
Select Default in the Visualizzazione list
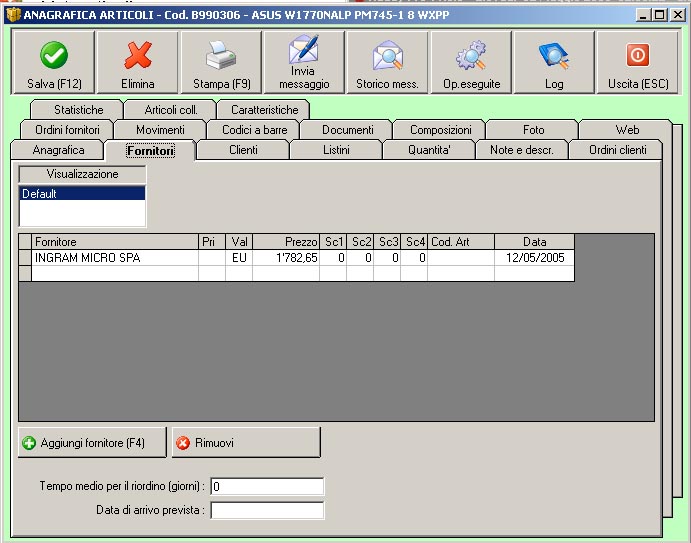tap(82, 193)
